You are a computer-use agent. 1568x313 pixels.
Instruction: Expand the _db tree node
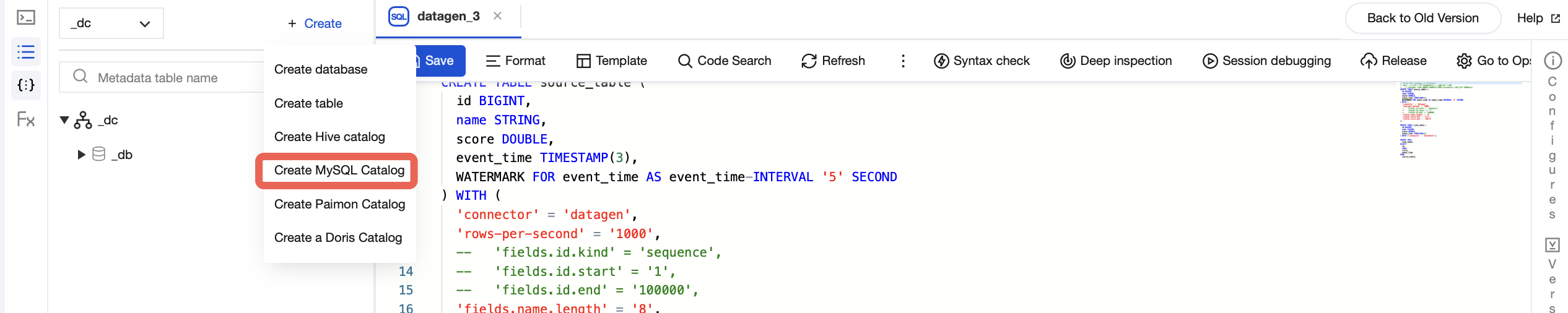tap(81, 155)
